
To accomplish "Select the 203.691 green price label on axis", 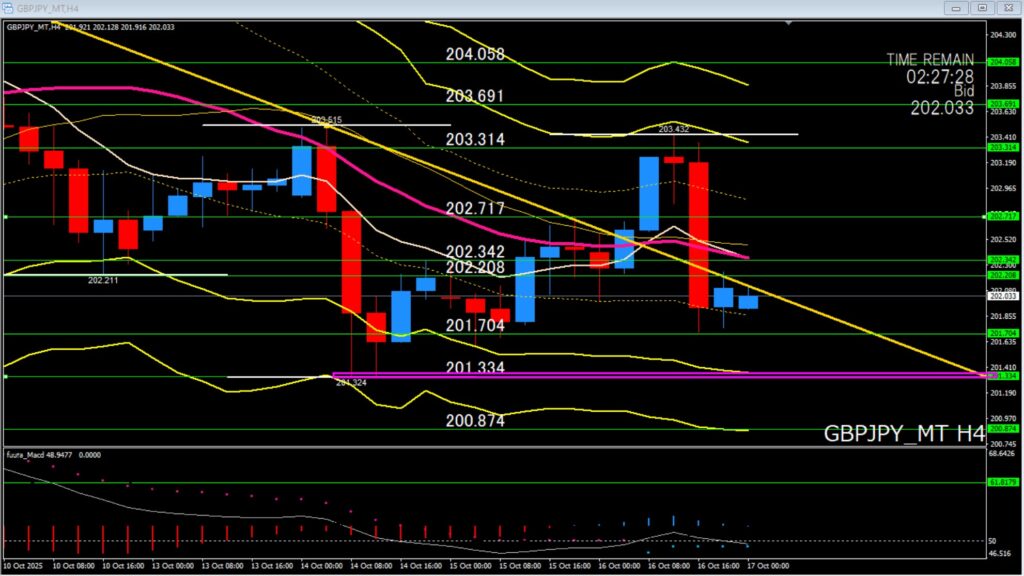I will click(x=1002, y=104).
